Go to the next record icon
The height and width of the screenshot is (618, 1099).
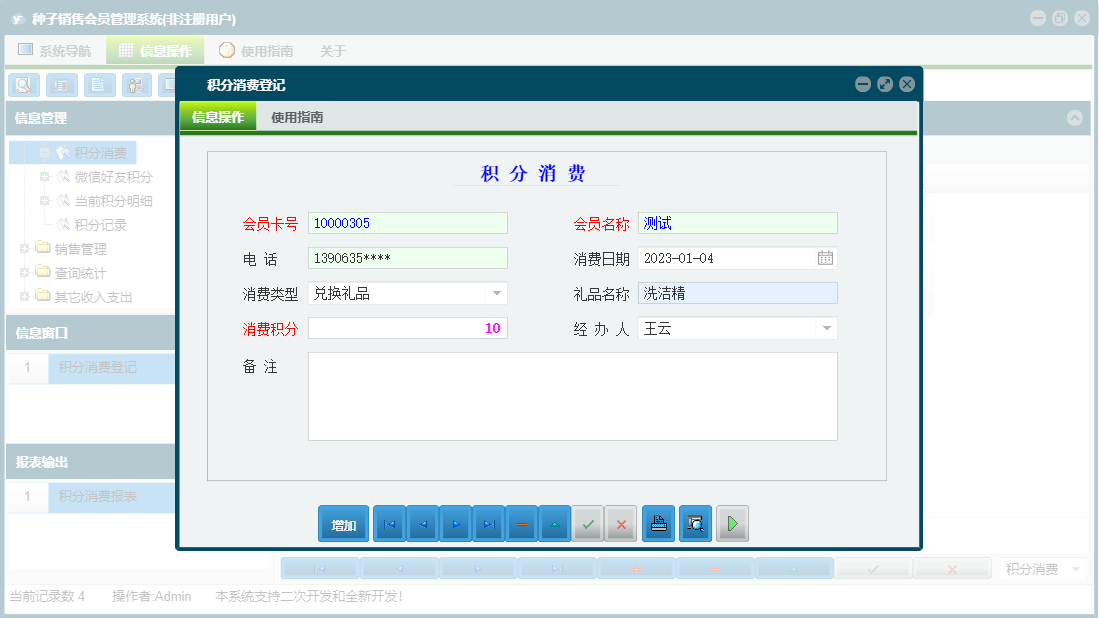coord(455,523)
